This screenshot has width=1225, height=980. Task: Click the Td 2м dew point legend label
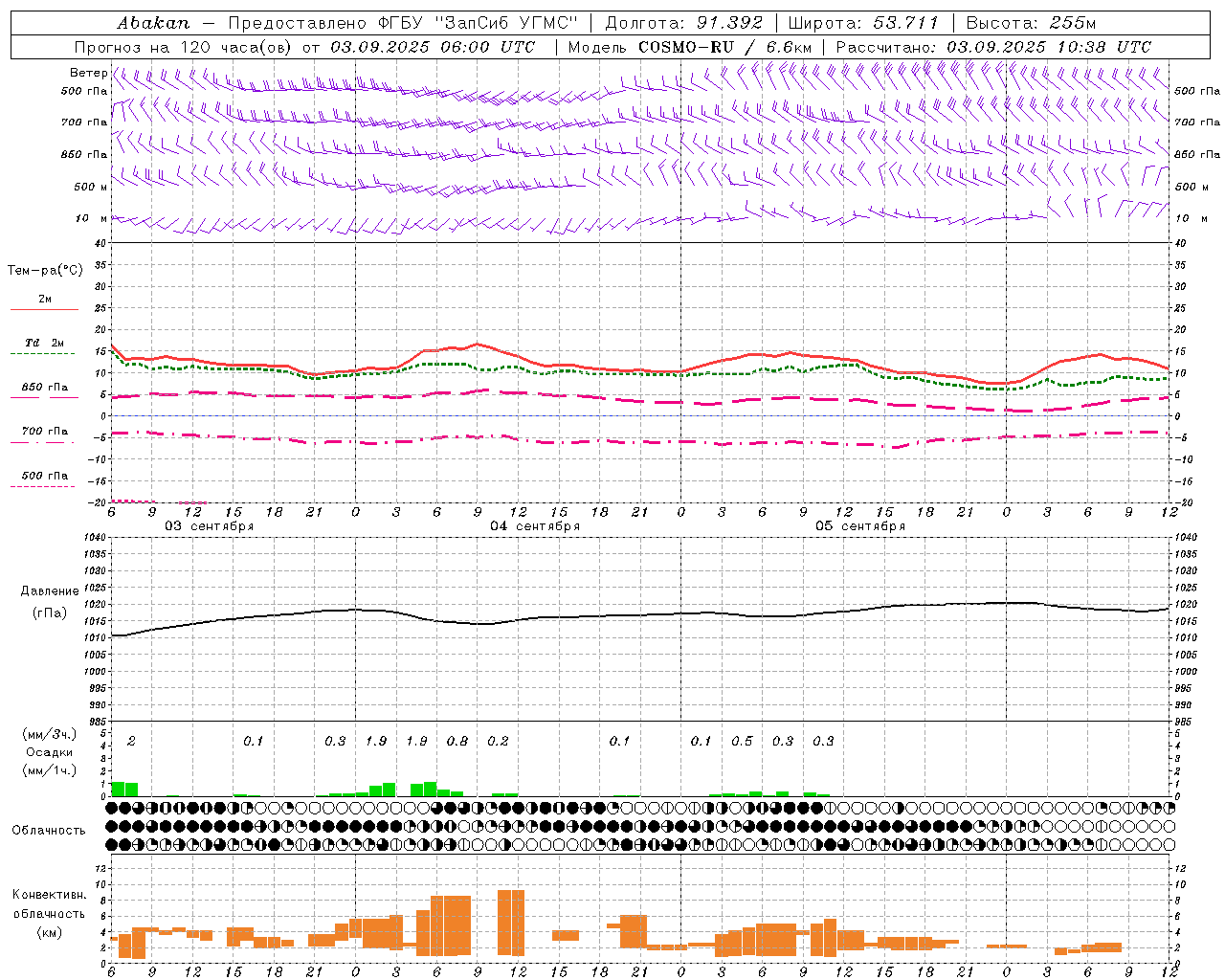coord(45,343)
